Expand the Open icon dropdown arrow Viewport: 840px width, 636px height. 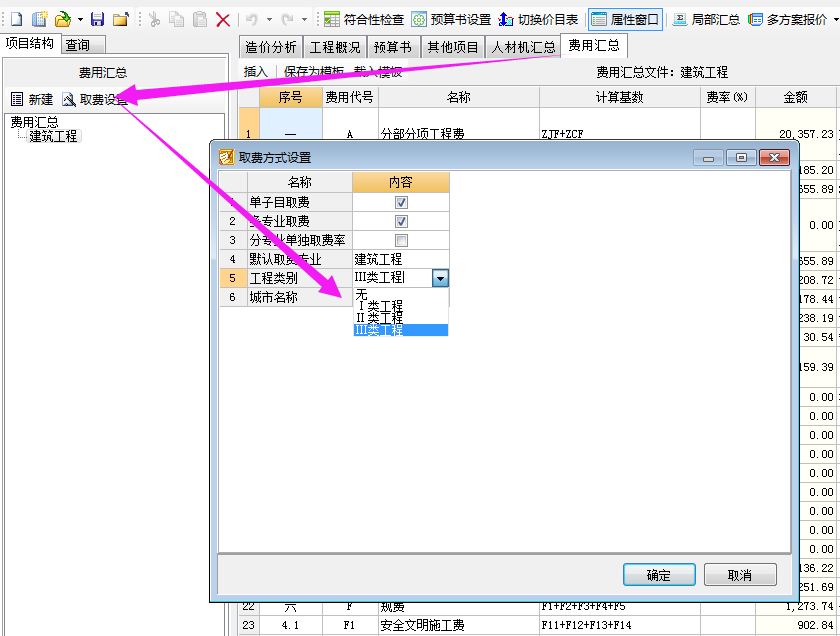point(80,20)
